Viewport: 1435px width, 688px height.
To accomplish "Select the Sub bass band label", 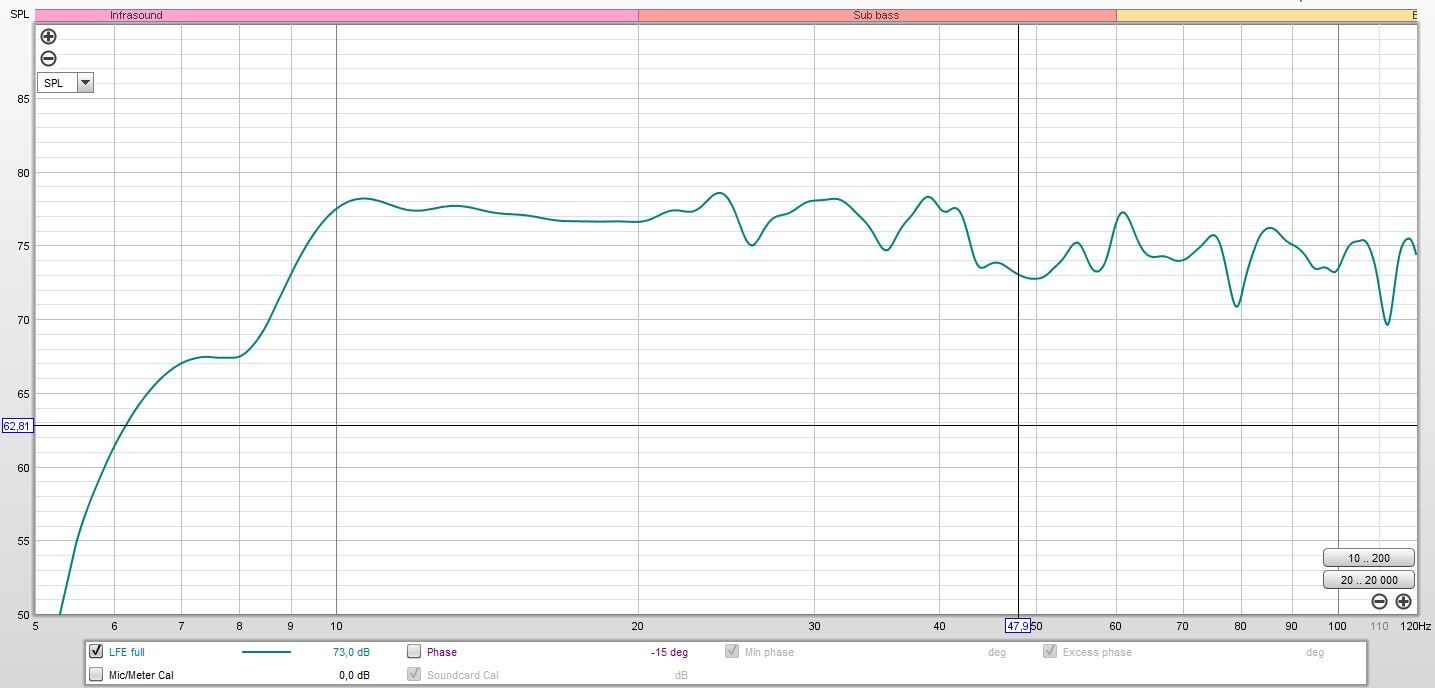I will (876, 15).
